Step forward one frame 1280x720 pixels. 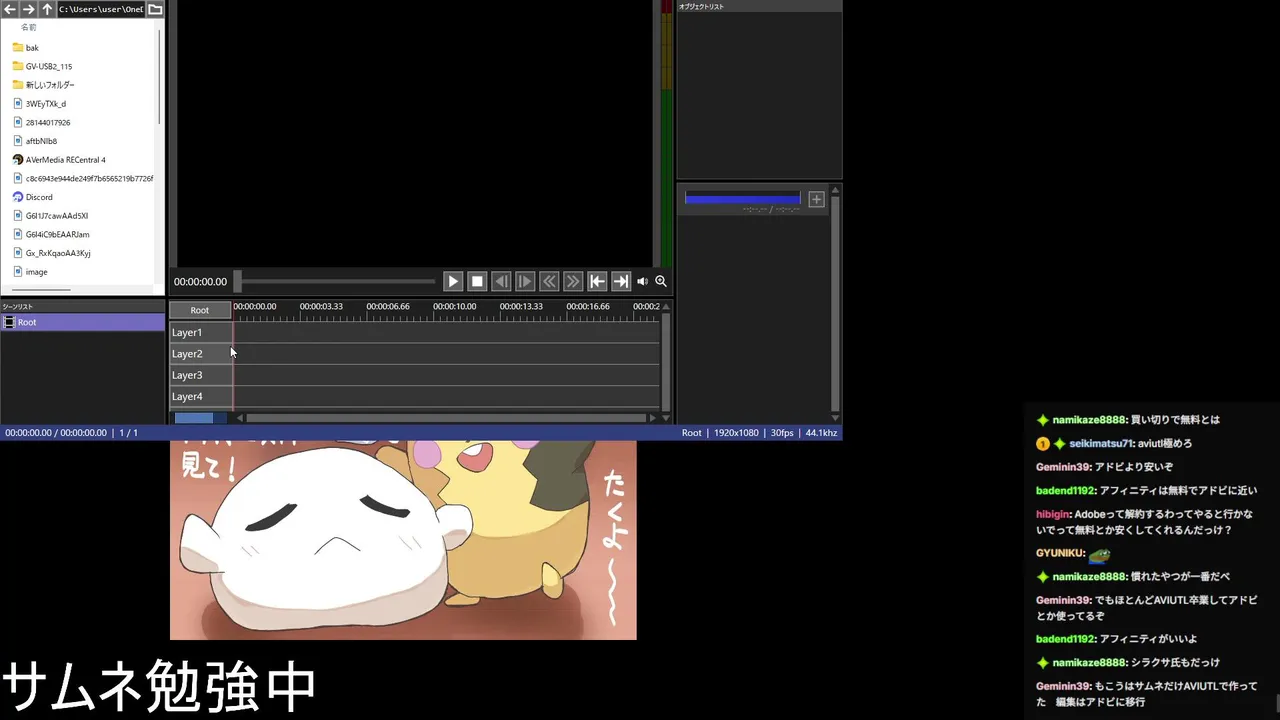(525, 282)
